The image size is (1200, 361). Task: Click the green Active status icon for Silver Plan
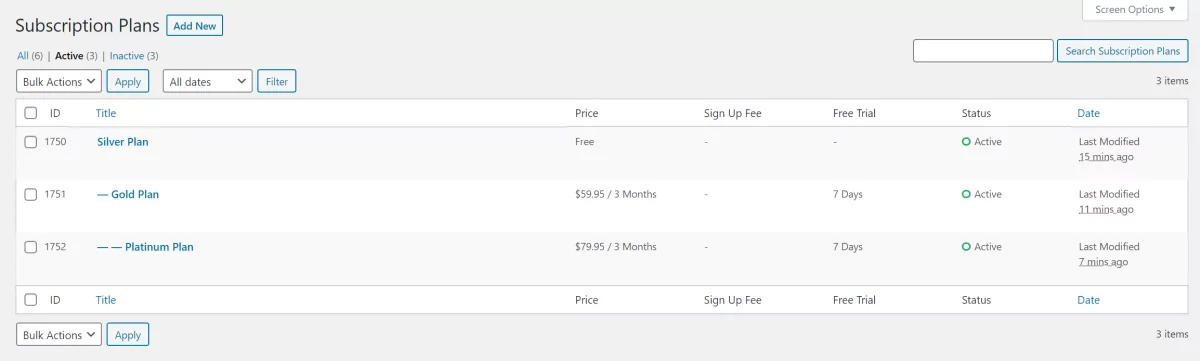tap(966, 142)
